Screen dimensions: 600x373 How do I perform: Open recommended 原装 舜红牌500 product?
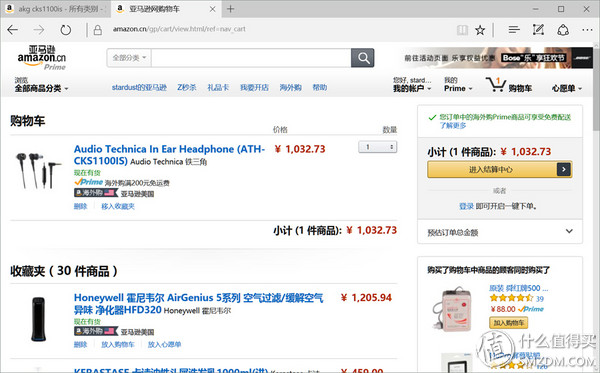click(518, 288)
